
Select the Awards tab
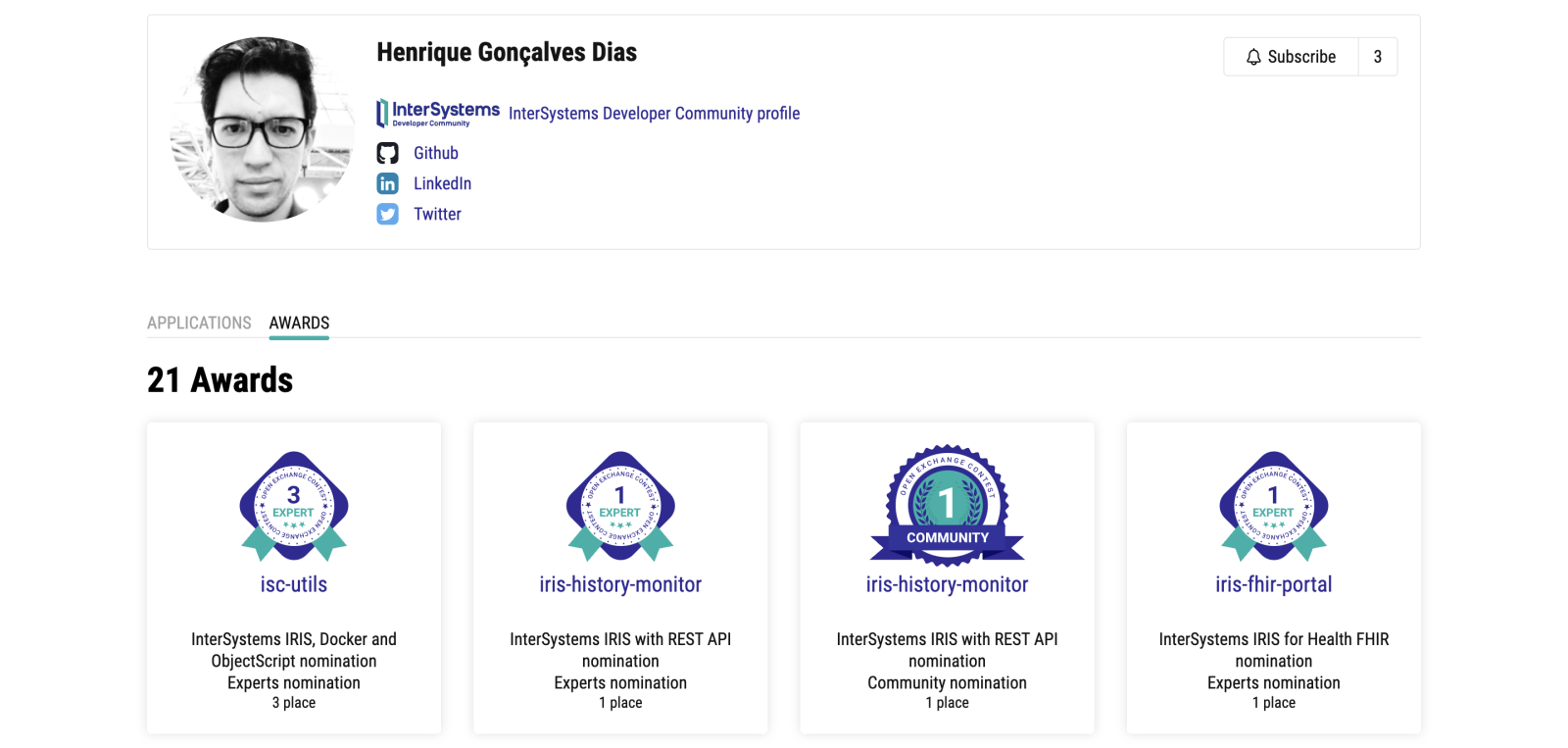pos(299,323)
